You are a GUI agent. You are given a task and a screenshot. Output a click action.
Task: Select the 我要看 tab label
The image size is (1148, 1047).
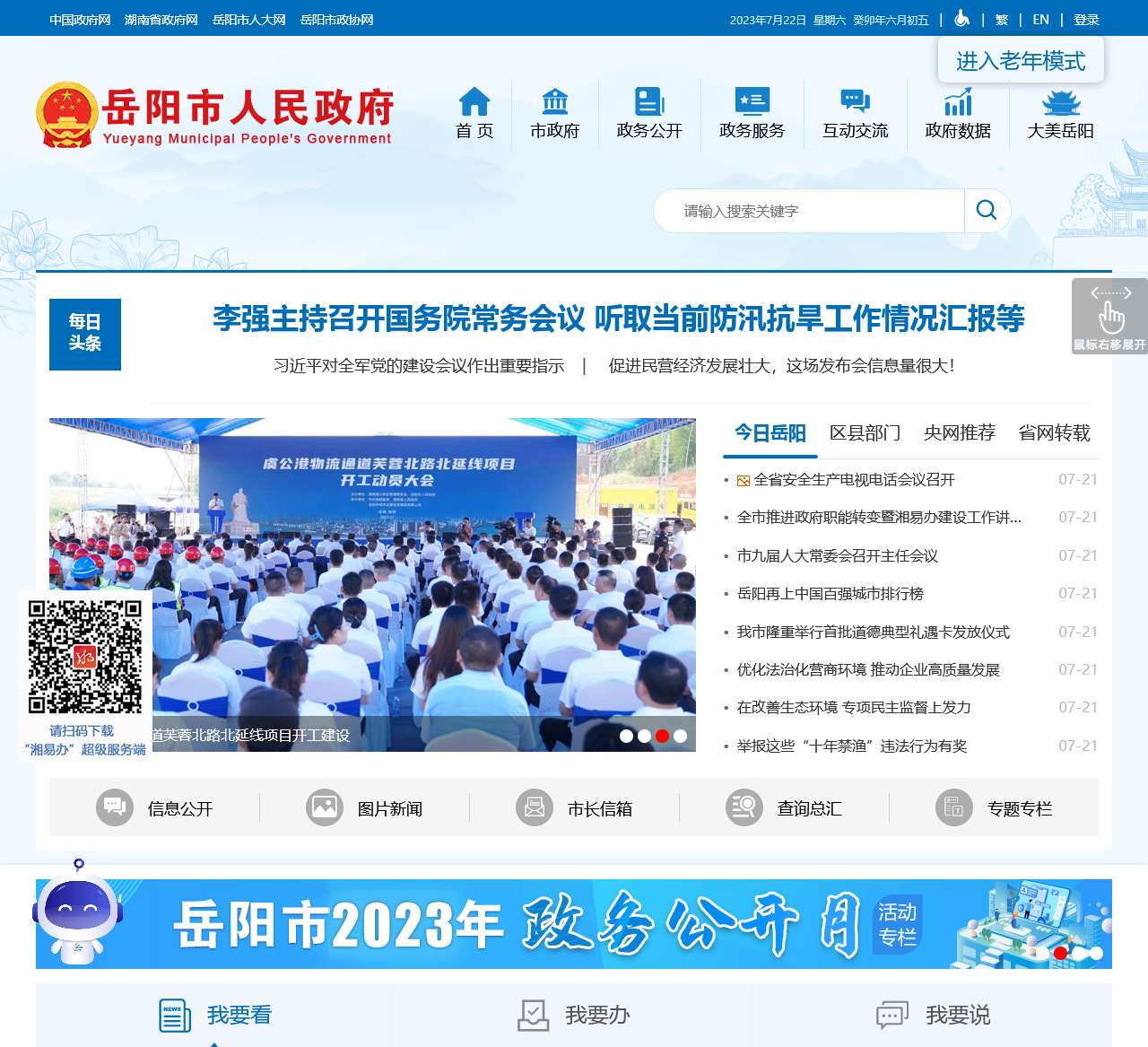(239, 1016)
